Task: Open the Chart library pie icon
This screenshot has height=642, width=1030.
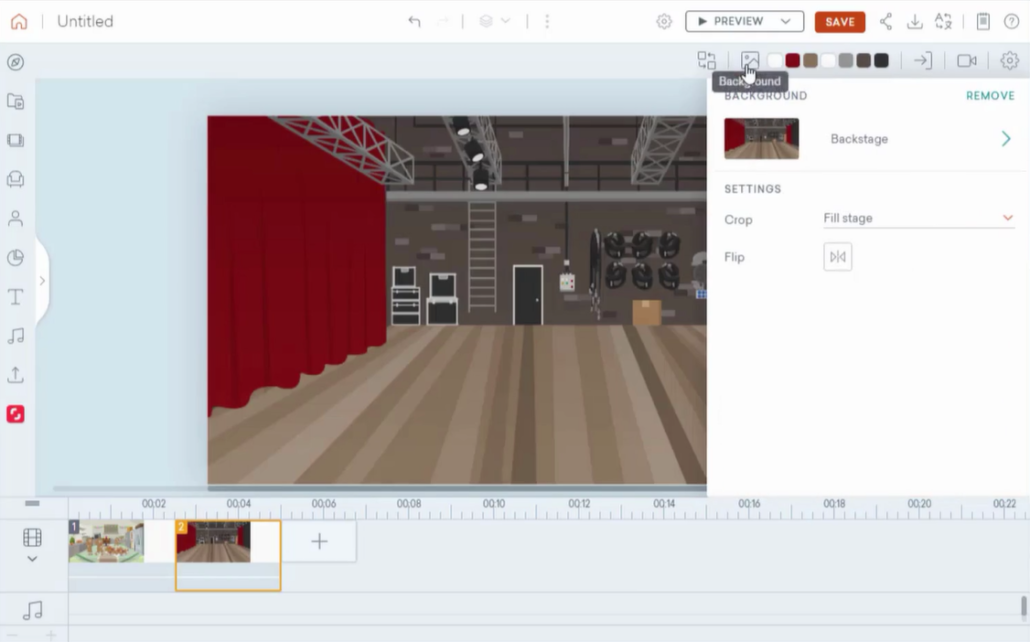Action: pyautogui.click(x=16, y=258)
